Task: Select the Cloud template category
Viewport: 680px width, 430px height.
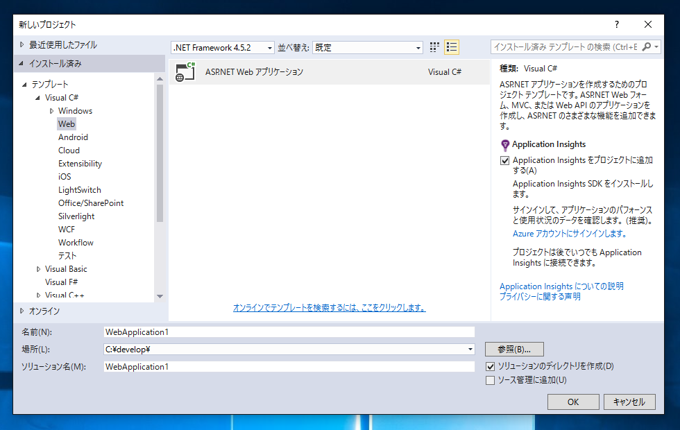Action: point(69,150)
